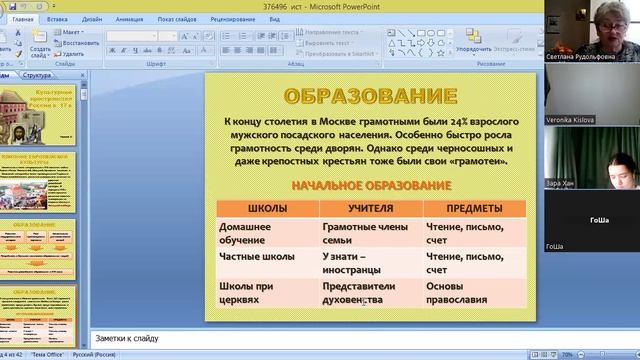
Task: Decrease the list indent level
Action: click(x=261, y=37)
